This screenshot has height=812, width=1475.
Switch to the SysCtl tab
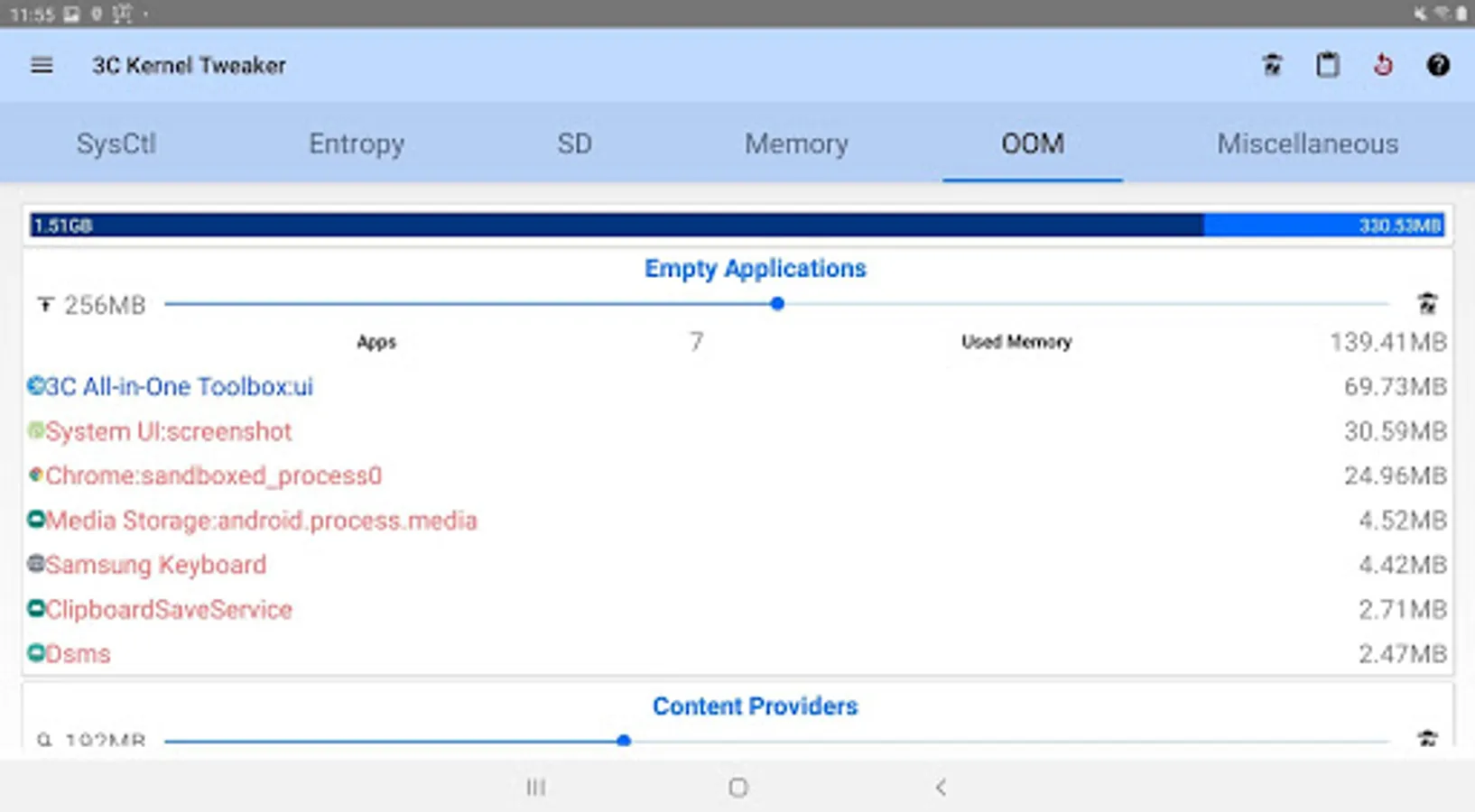coord(116,143)
